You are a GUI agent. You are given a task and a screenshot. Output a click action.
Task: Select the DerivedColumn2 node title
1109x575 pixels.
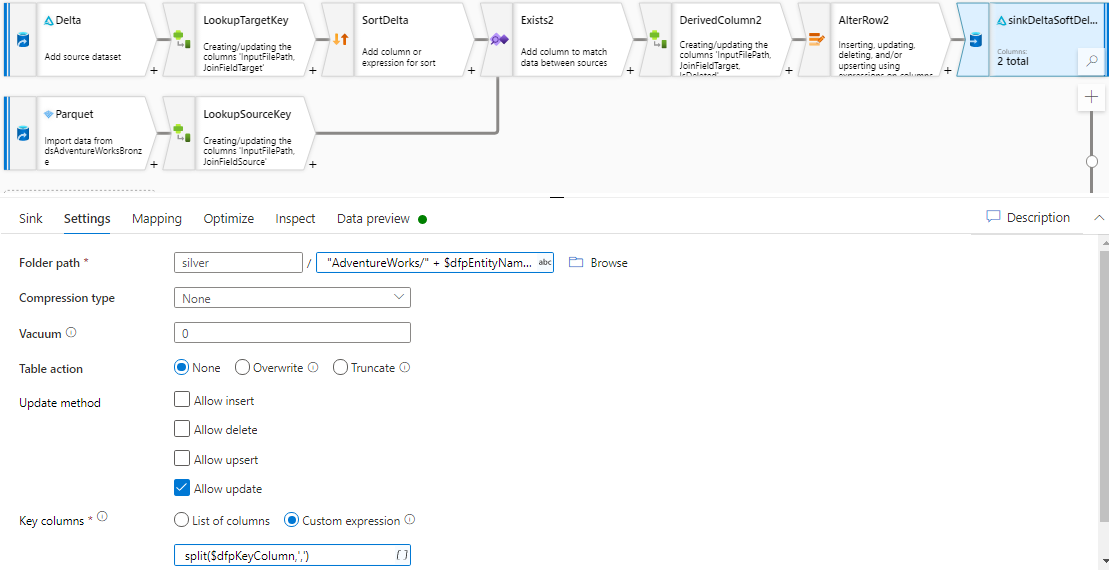point(721,20)
